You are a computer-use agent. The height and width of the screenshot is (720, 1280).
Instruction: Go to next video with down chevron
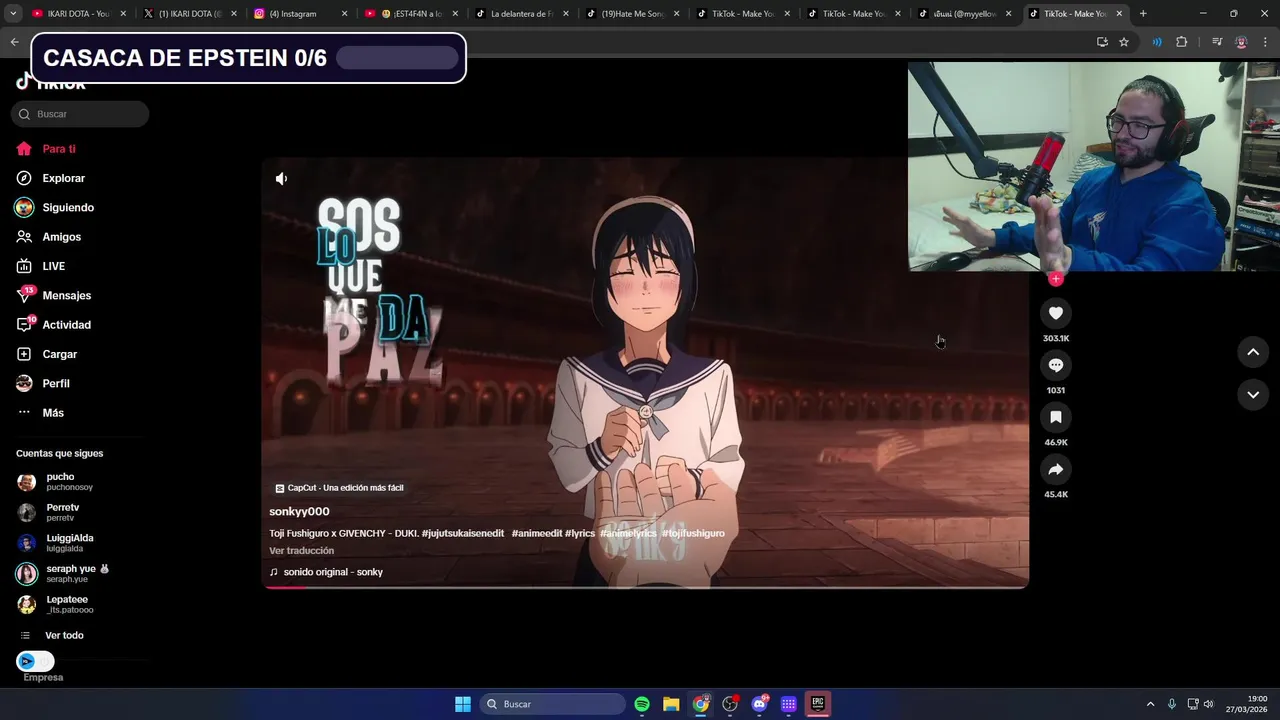pos(1253,395)
